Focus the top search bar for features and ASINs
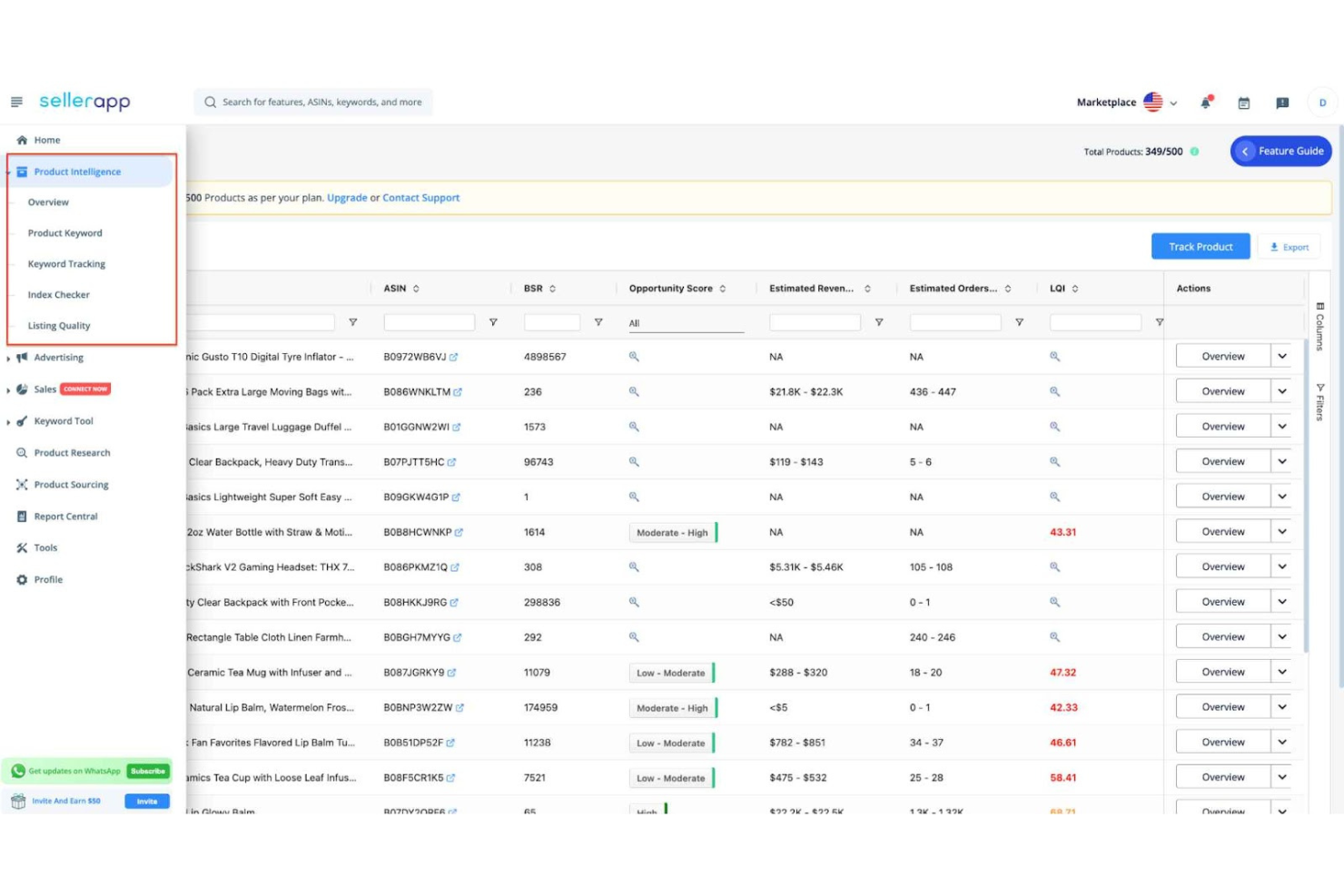Viewport: 1344px width, 896px height. tap(313, 103)
